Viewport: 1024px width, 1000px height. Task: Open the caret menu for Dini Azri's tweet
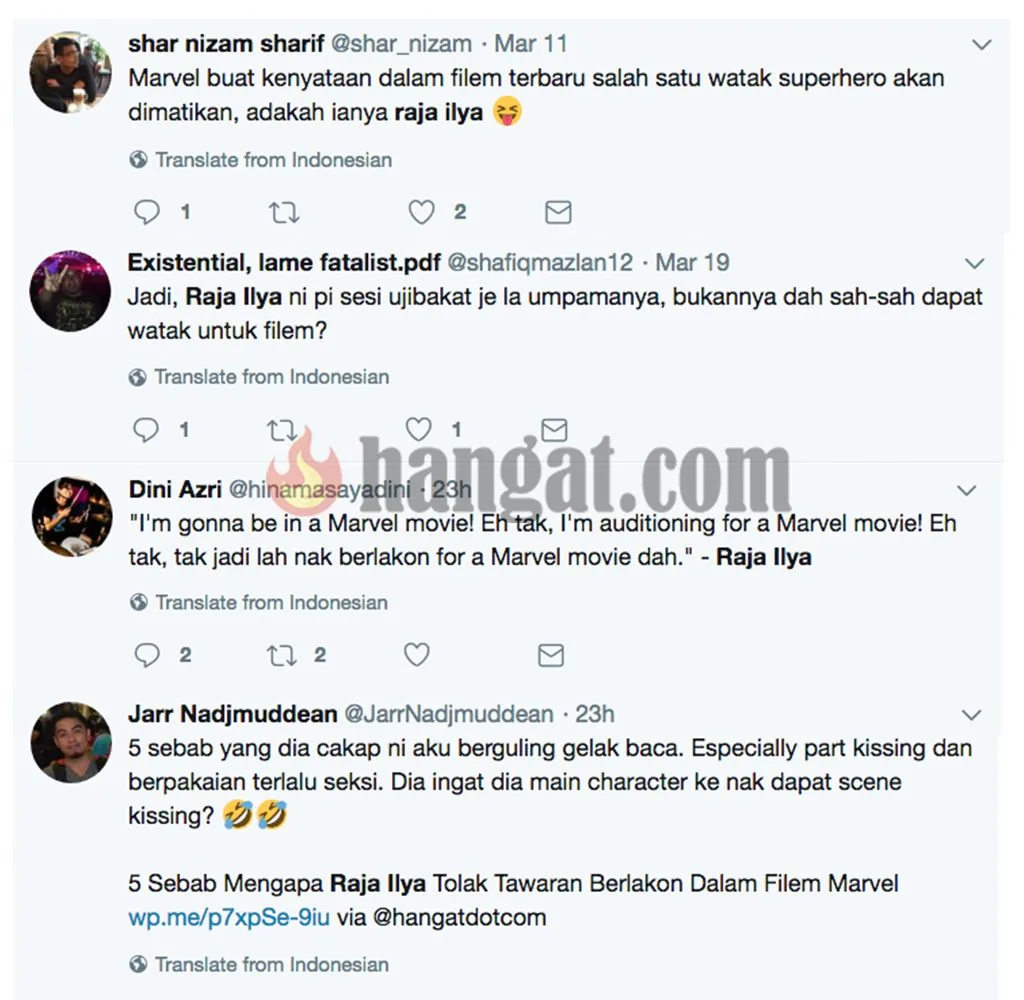click(x=967, y=490)
